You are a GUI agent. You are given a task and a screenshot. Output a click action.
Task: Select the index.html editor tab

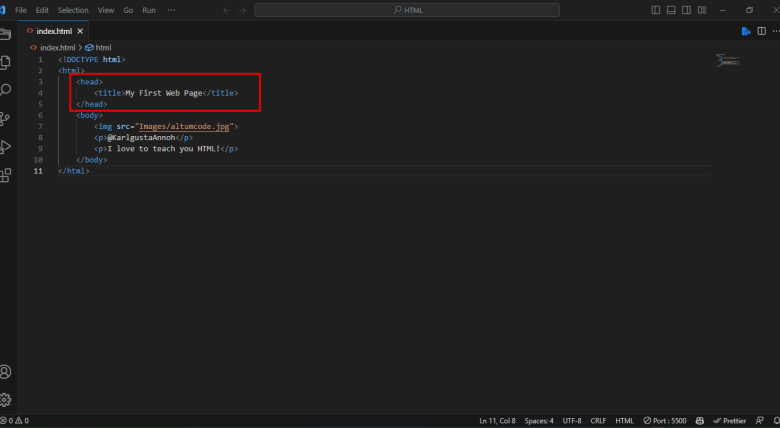point(53,31)
